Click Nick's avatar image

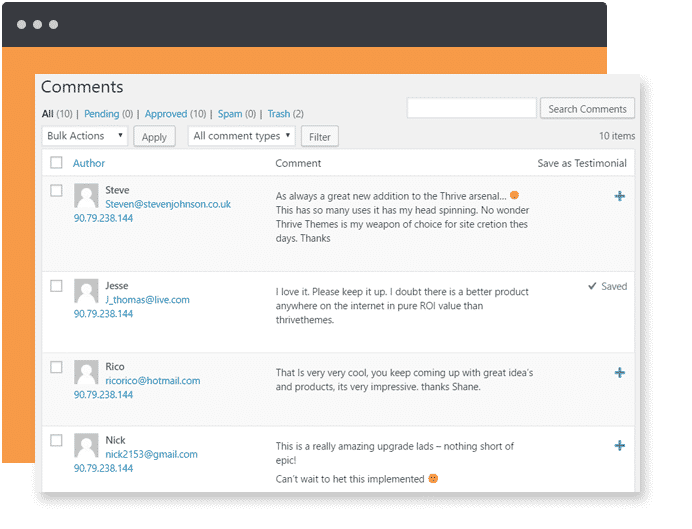[x=86, y=446]
